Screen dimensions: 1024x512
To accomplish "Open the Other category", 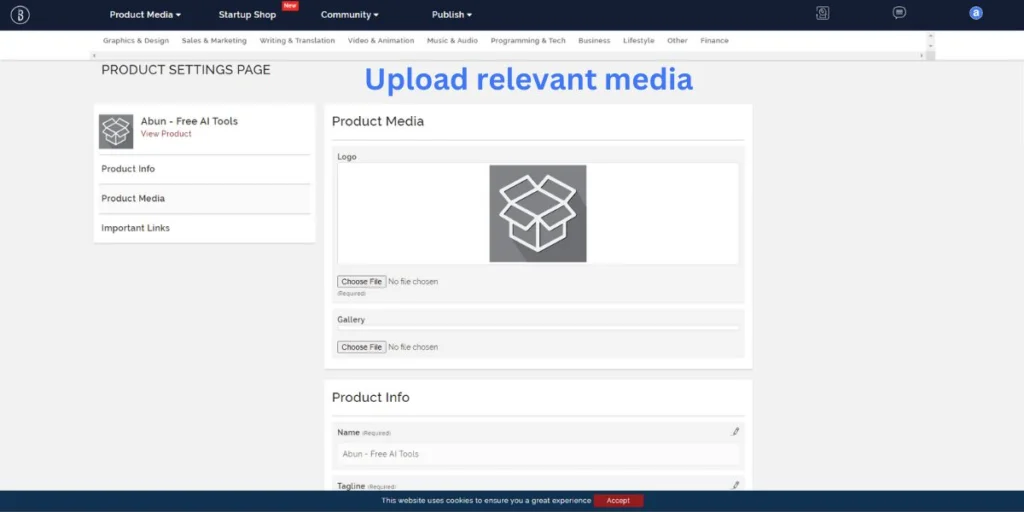I will 677,40.
